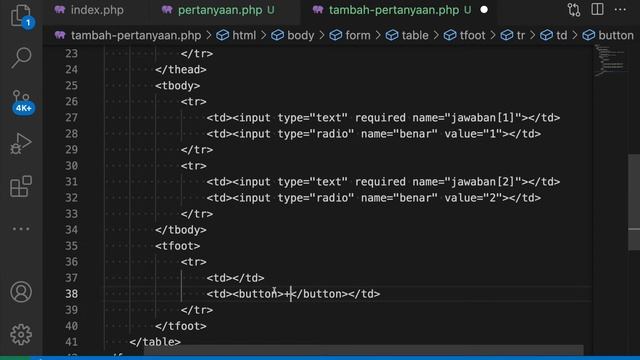Open editor More Actions ellipsis menu

coord(620,10)
